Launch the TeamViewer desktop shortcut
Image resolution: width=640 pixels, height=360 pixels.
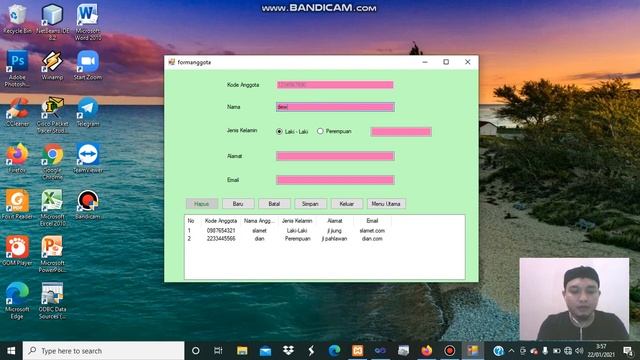pyautogui.click(x=87, y=158)
